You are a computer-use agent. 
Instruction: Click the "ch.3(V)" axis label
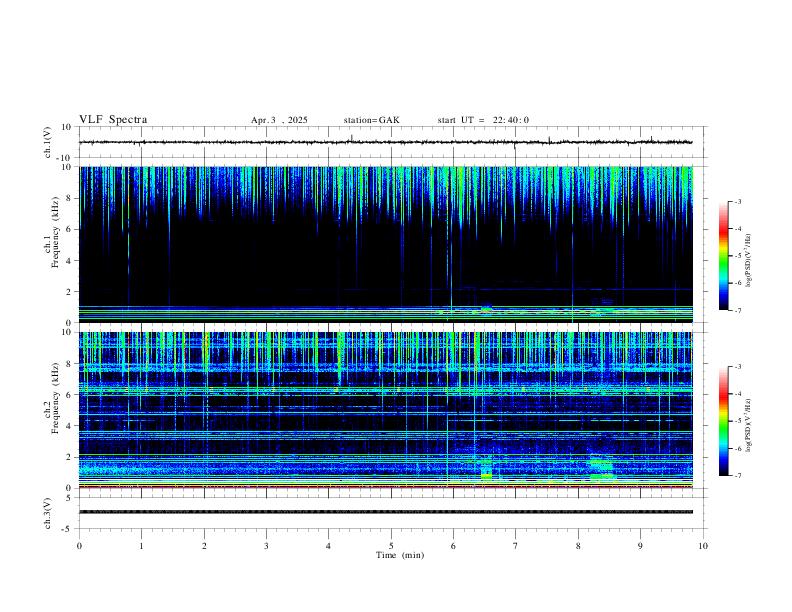click(47, 514)
